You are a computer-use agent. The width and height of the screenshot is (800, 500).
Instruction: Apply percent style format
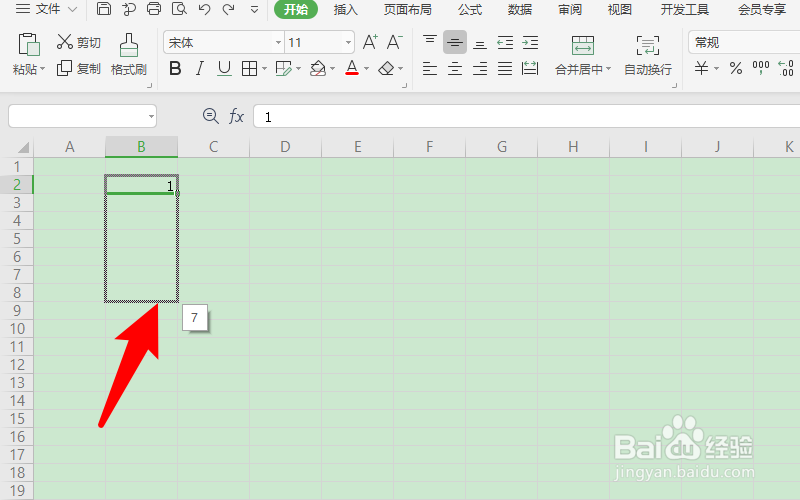pos(736,68)
